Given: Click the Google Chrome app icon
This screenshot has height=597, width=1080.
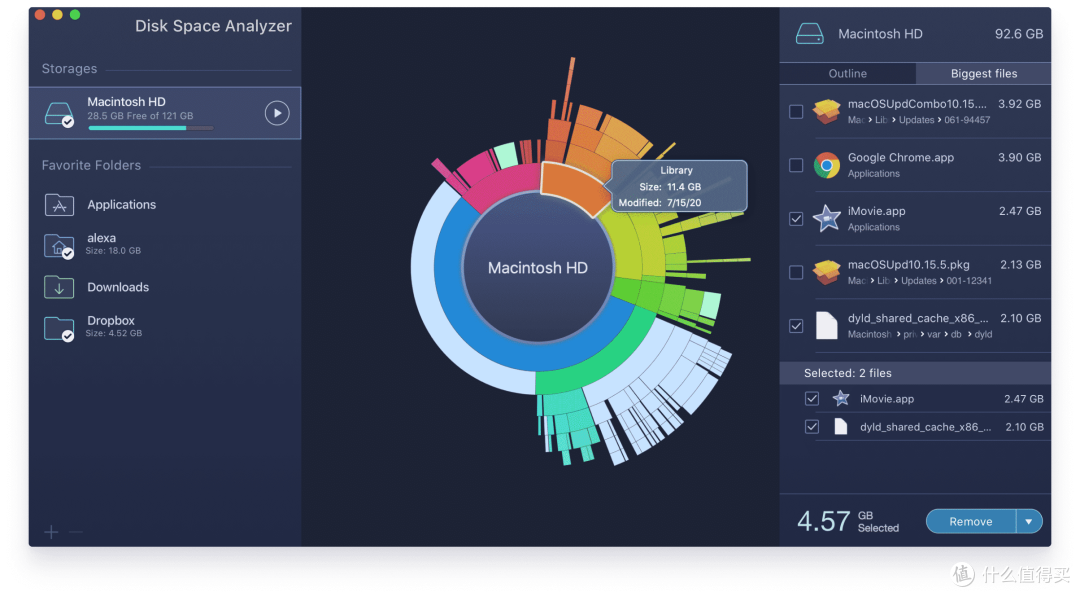Looking at the screenshot, I should coord(827,165).
